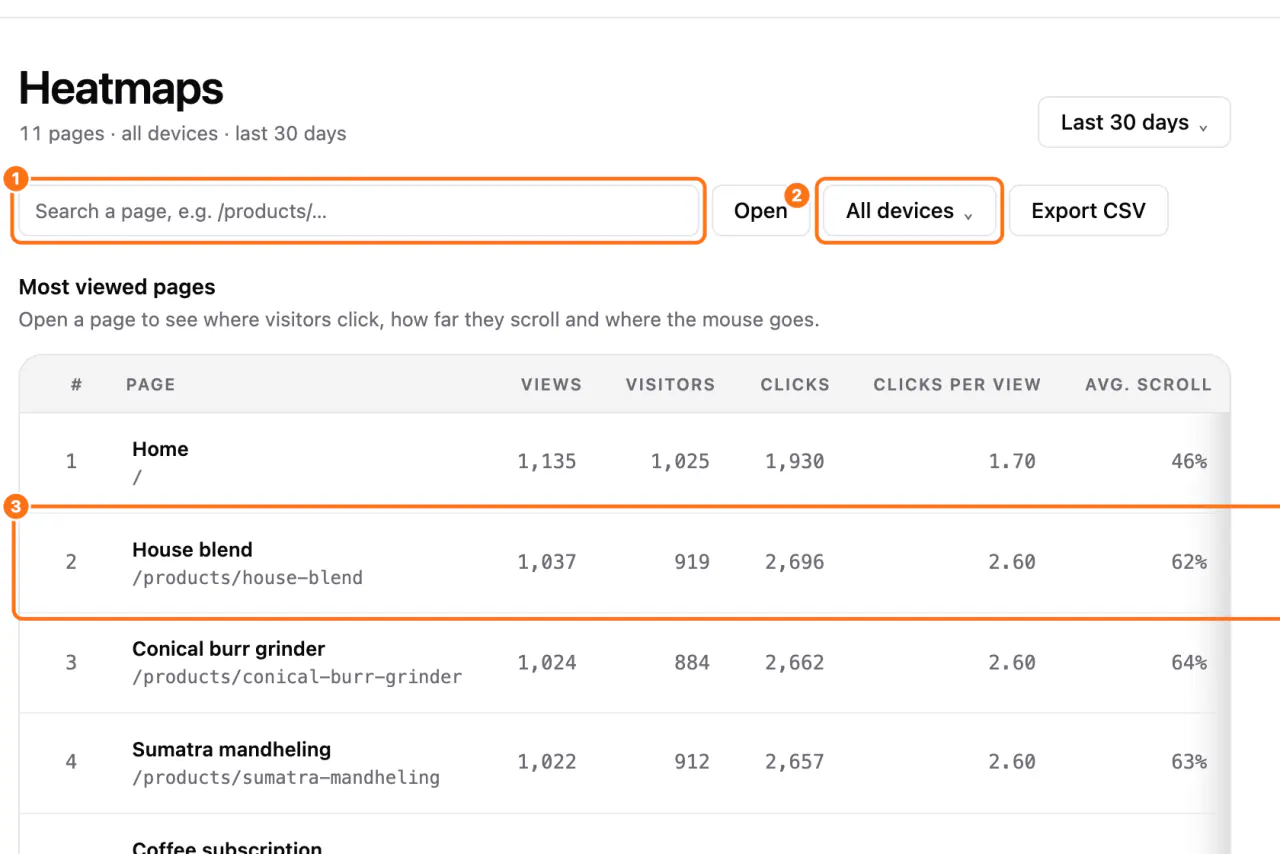Select the Conical burr grinder scroll 64%
Screen dimensions: 1280x854
(1189, 662)
